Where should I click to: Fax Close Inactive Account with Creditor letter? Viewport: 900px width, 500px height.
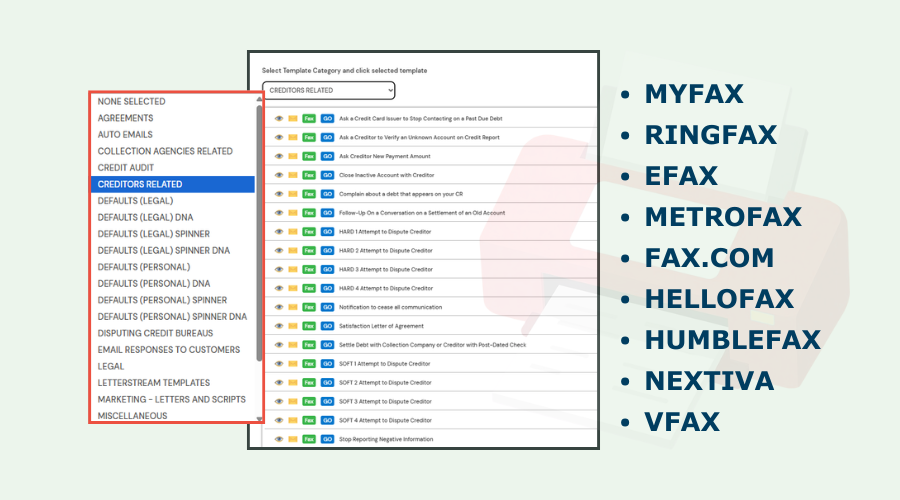point(309,175)
